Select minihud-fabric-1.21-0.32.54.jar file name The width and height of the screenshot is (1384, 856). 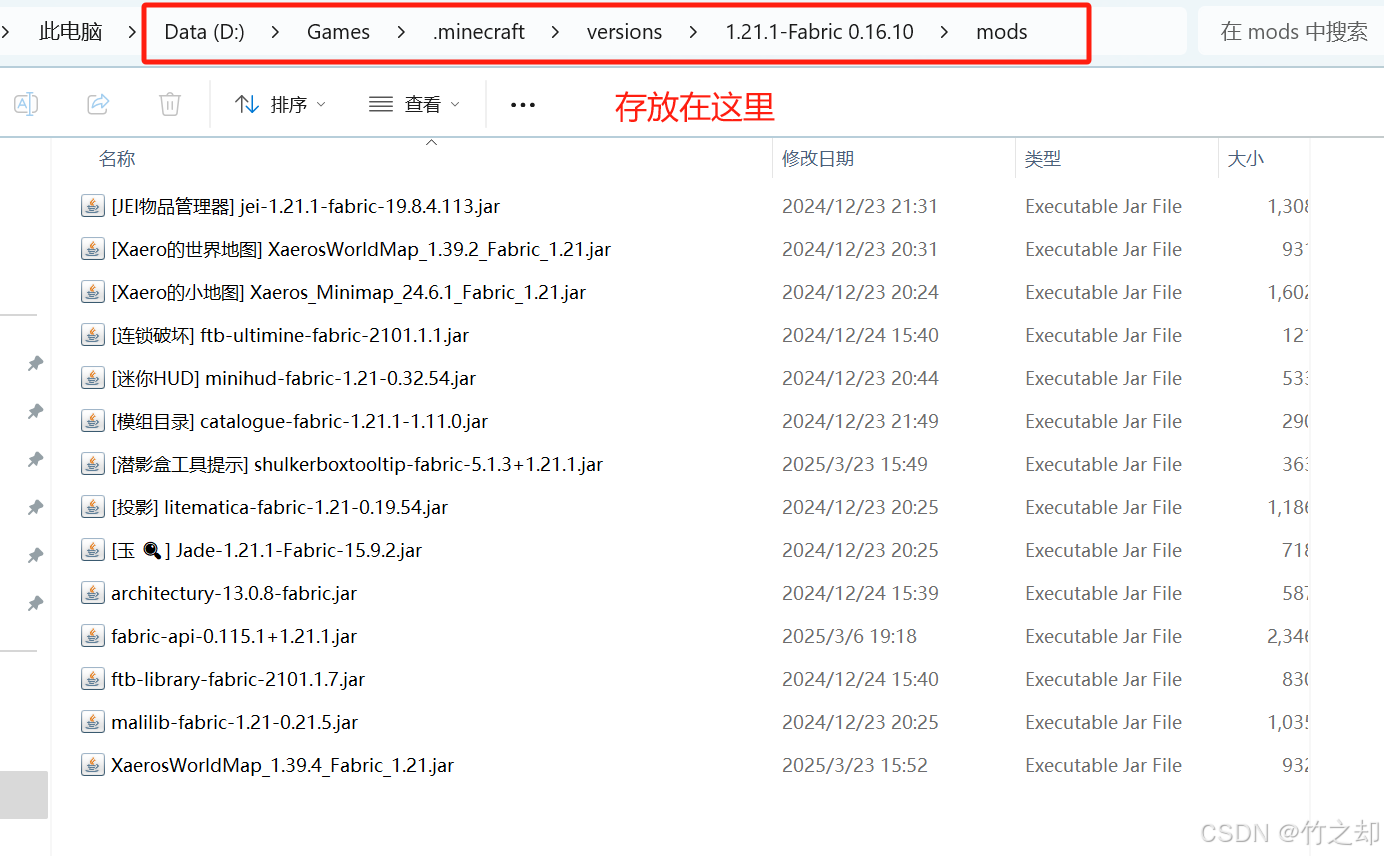tap(294, 379)
